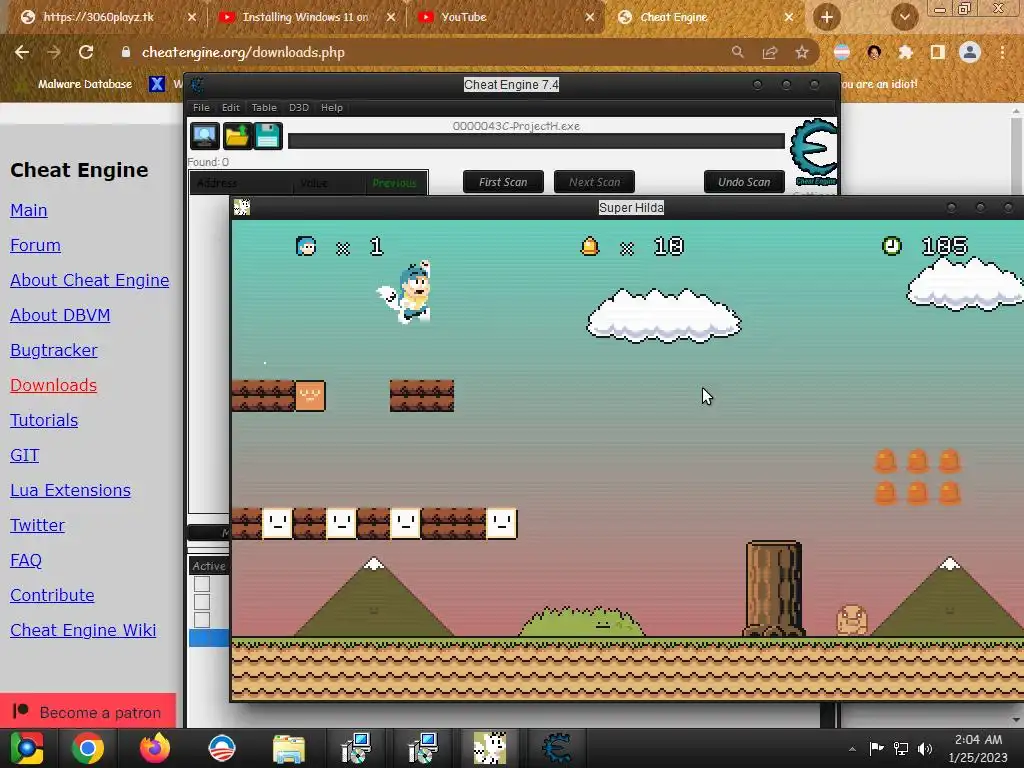The width and height of the screenshot is (1024, 768).
Task: Click the Chrome back arrow
Action: click(22, 52)
